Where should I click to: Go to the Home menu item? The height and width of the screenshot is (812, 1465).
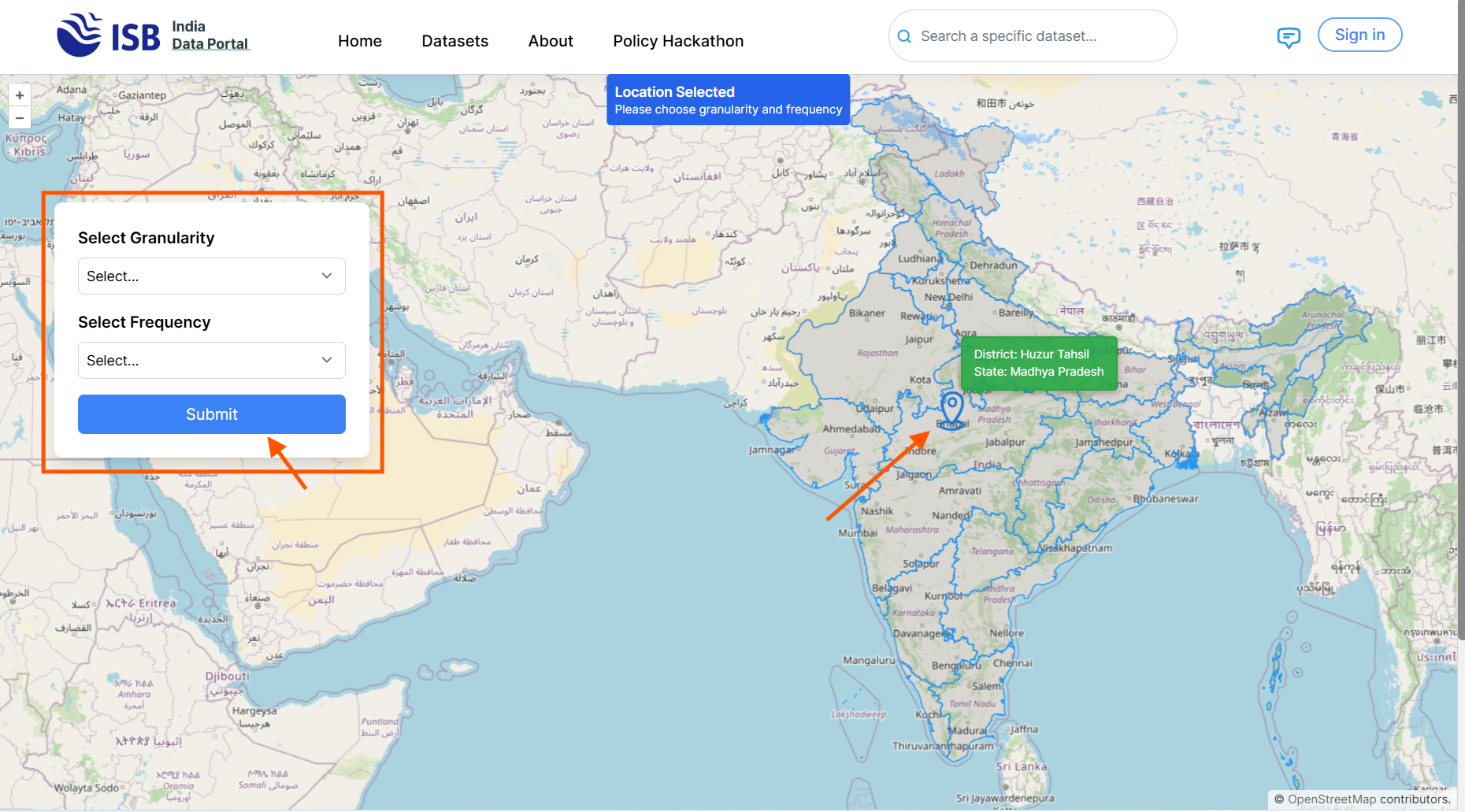coord(360,41)
